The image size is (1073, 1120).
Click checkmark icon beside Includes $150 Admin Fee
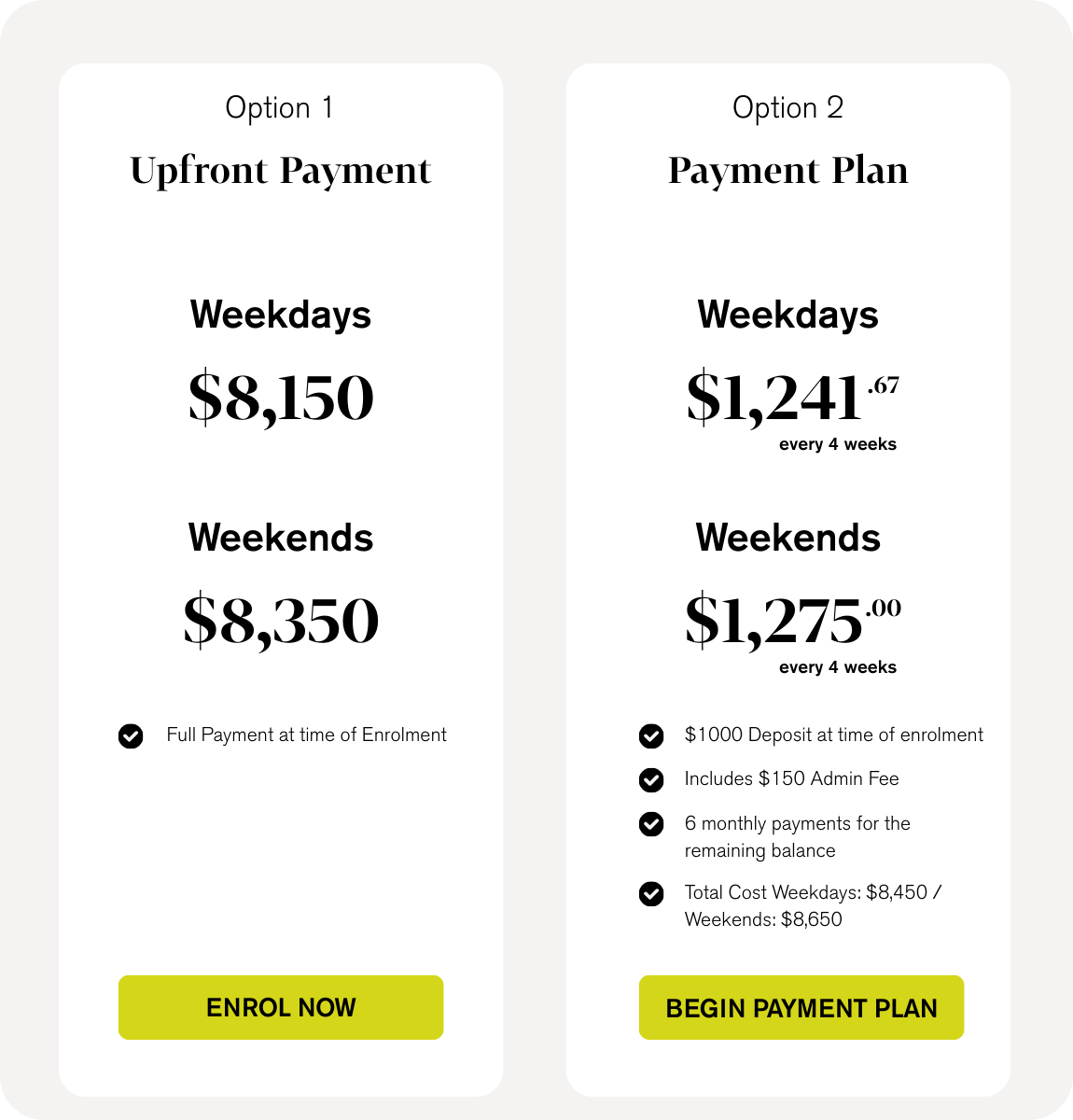point(651,779)
